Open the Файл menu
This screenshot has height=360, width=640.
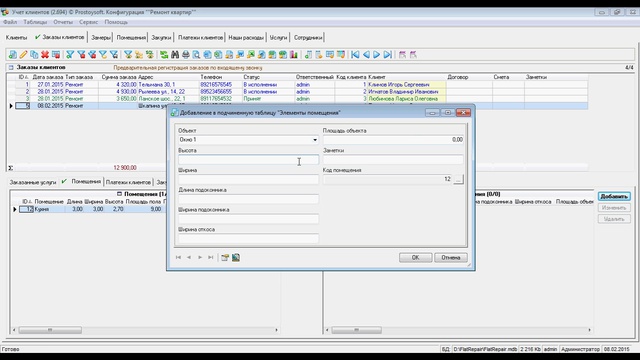pyautogui.click(x=10, y=22)
